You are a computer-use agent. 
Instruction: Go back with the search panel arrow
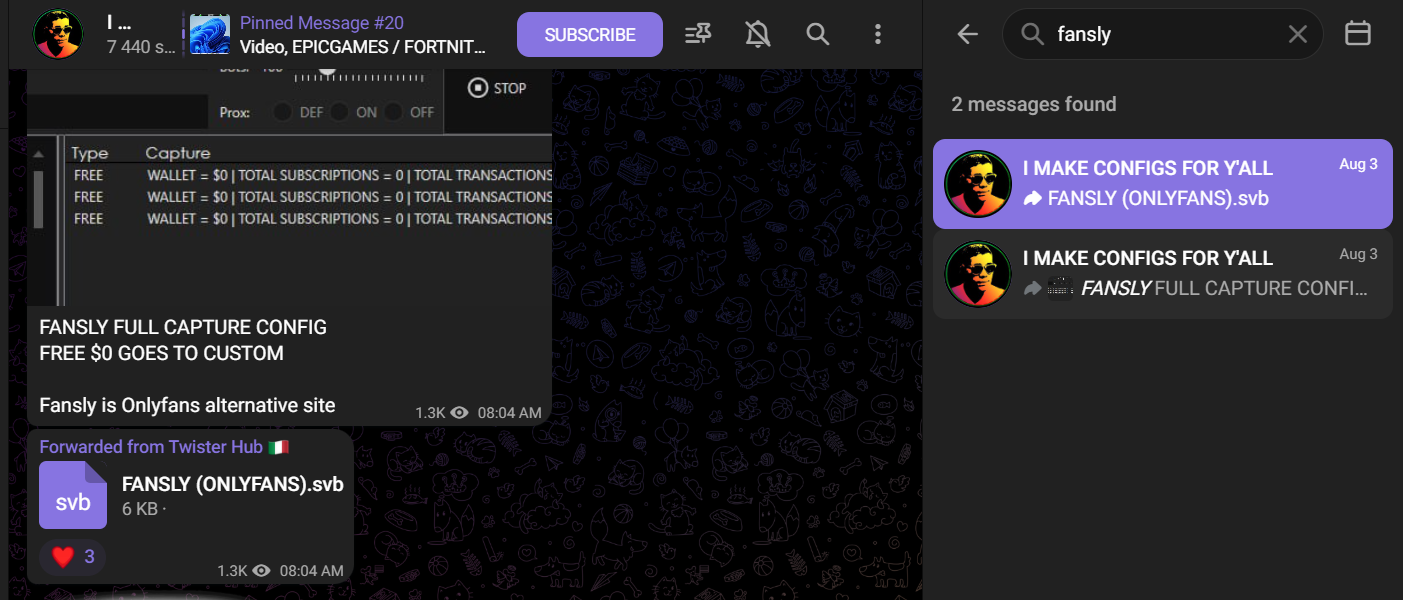[x=967, y=35]
